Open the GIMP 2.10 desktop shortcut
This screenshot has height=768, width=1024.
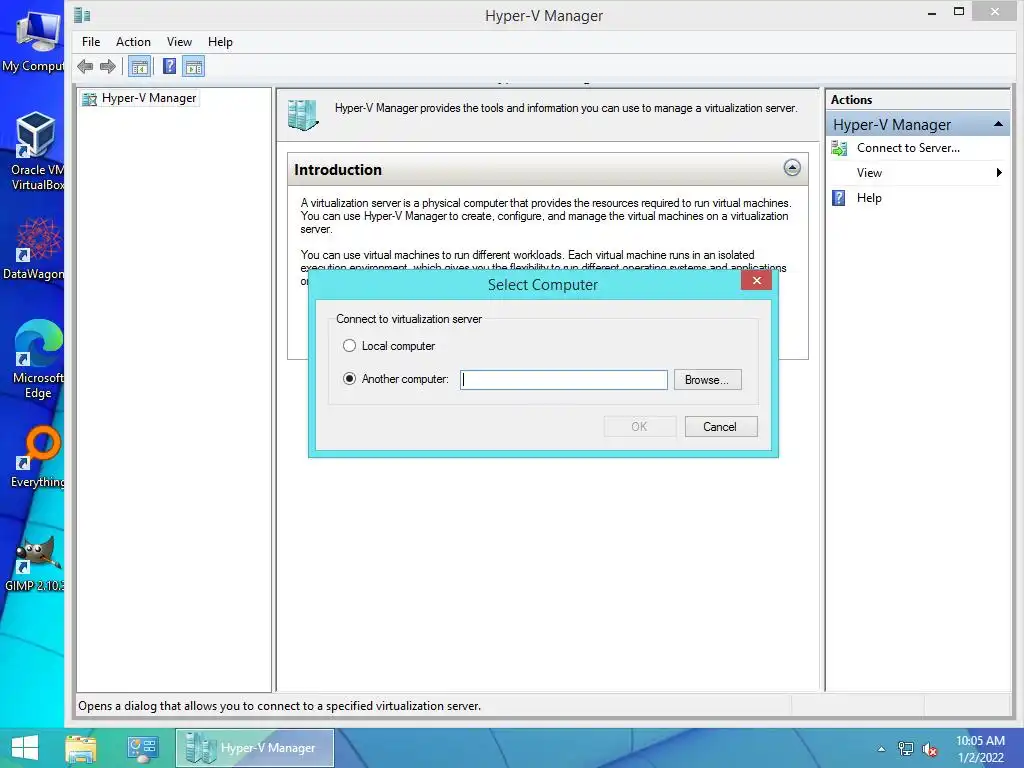coord(35,563)
